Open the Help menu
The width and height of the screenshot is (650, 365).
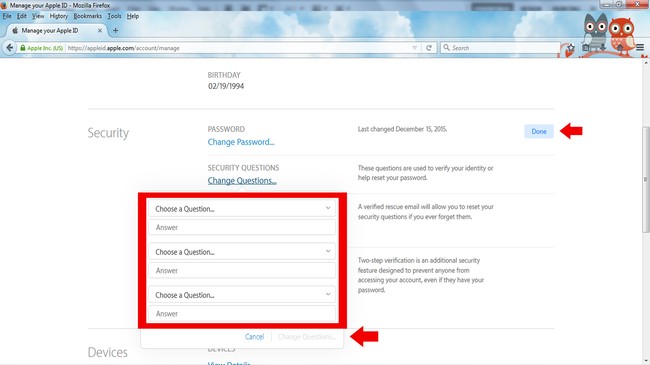pos(133,16)
